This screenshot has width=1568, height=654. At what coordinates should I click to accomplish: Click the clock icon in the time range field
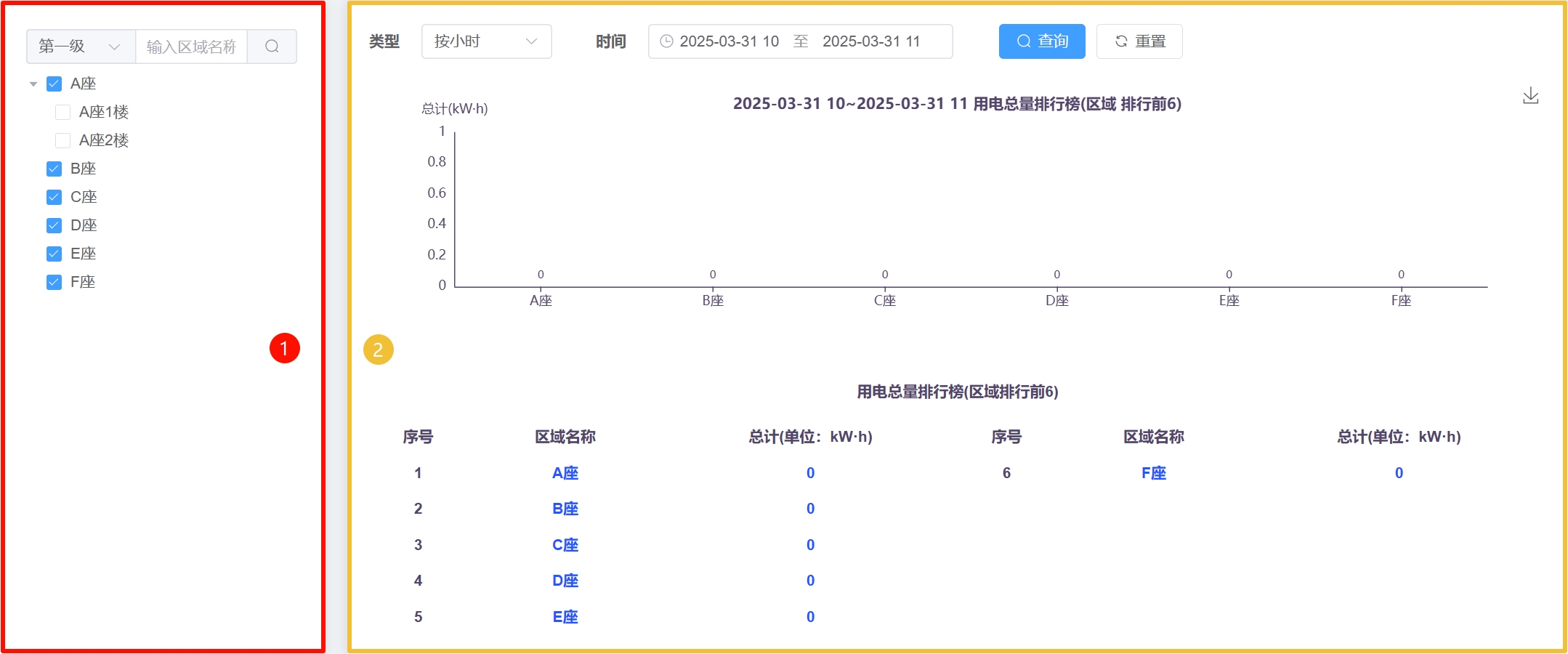click(x=666, y=41)
